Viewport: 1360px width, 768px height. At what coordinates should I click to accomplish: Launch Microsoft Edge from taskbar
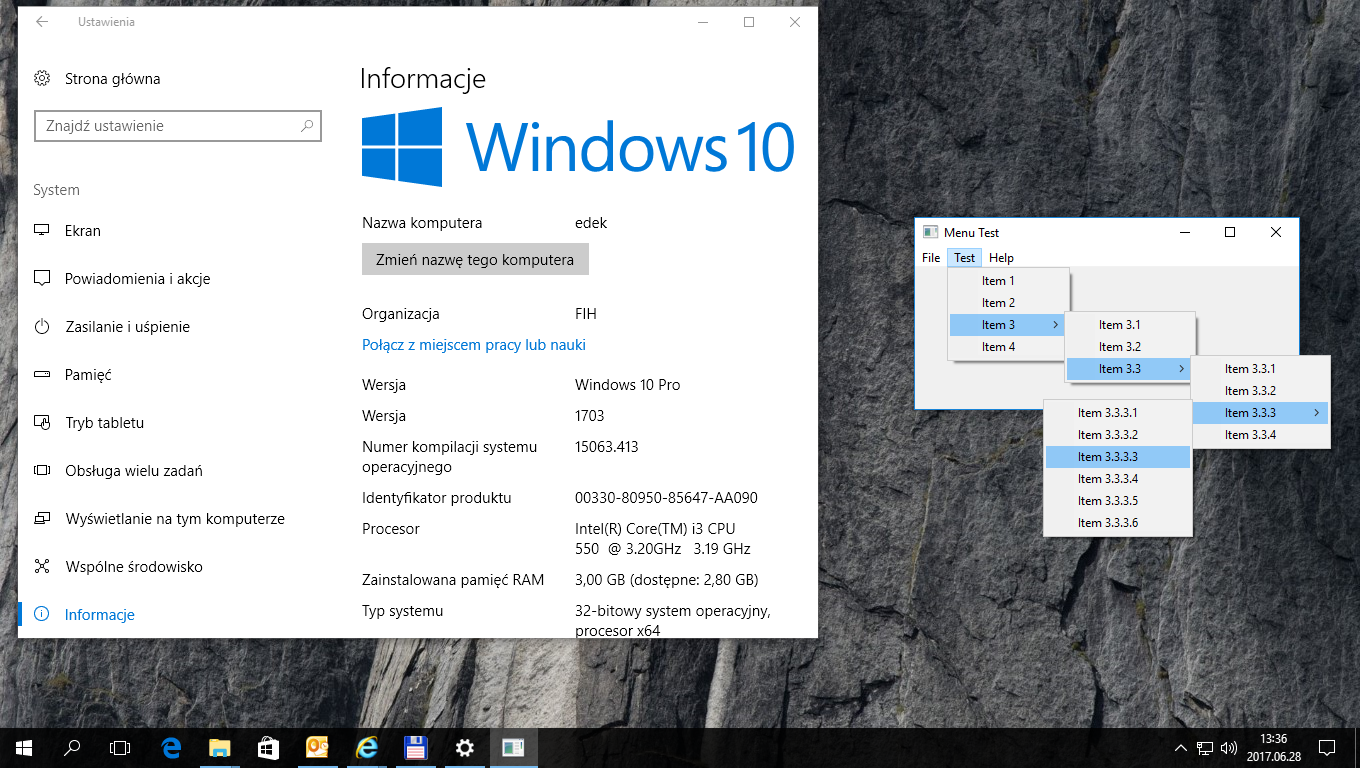[x=171, y=747]
